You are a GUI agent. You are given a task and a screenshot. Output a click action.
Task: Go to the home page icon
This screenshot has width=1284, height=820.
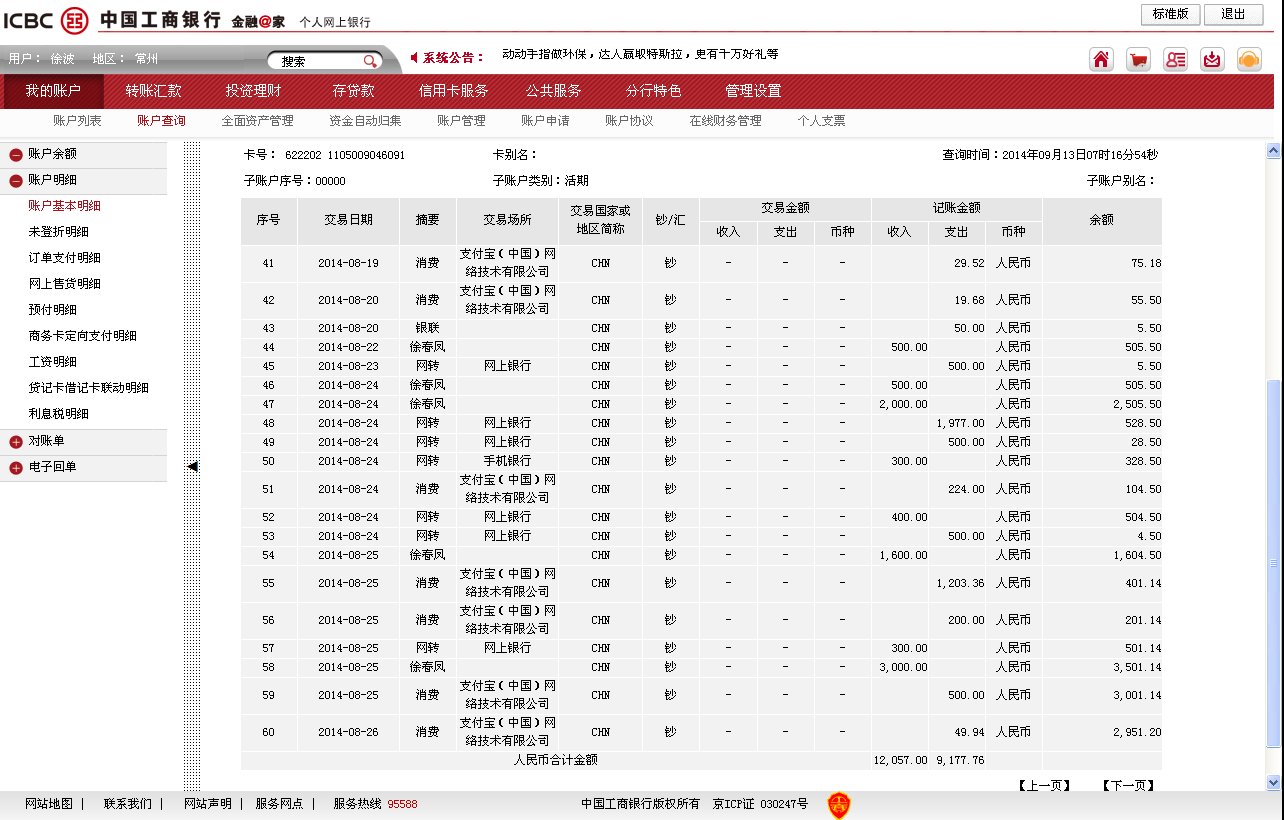coord(1101,59)
